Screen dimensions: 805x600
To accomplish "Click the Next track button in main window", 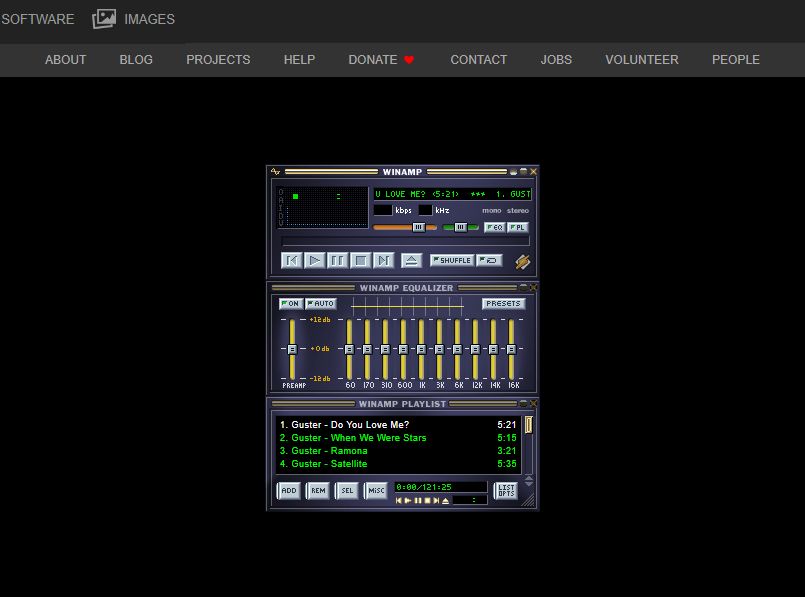I will click(x=384, y=260).
